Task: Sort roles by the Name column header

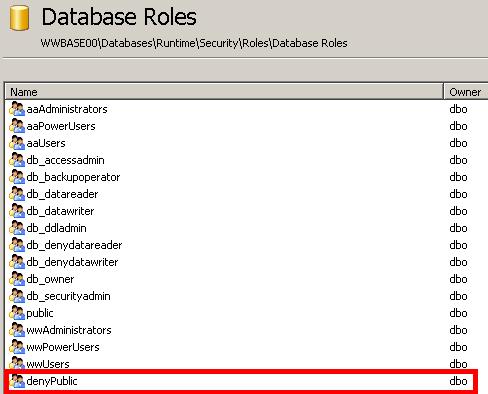Action: point(224,92)
